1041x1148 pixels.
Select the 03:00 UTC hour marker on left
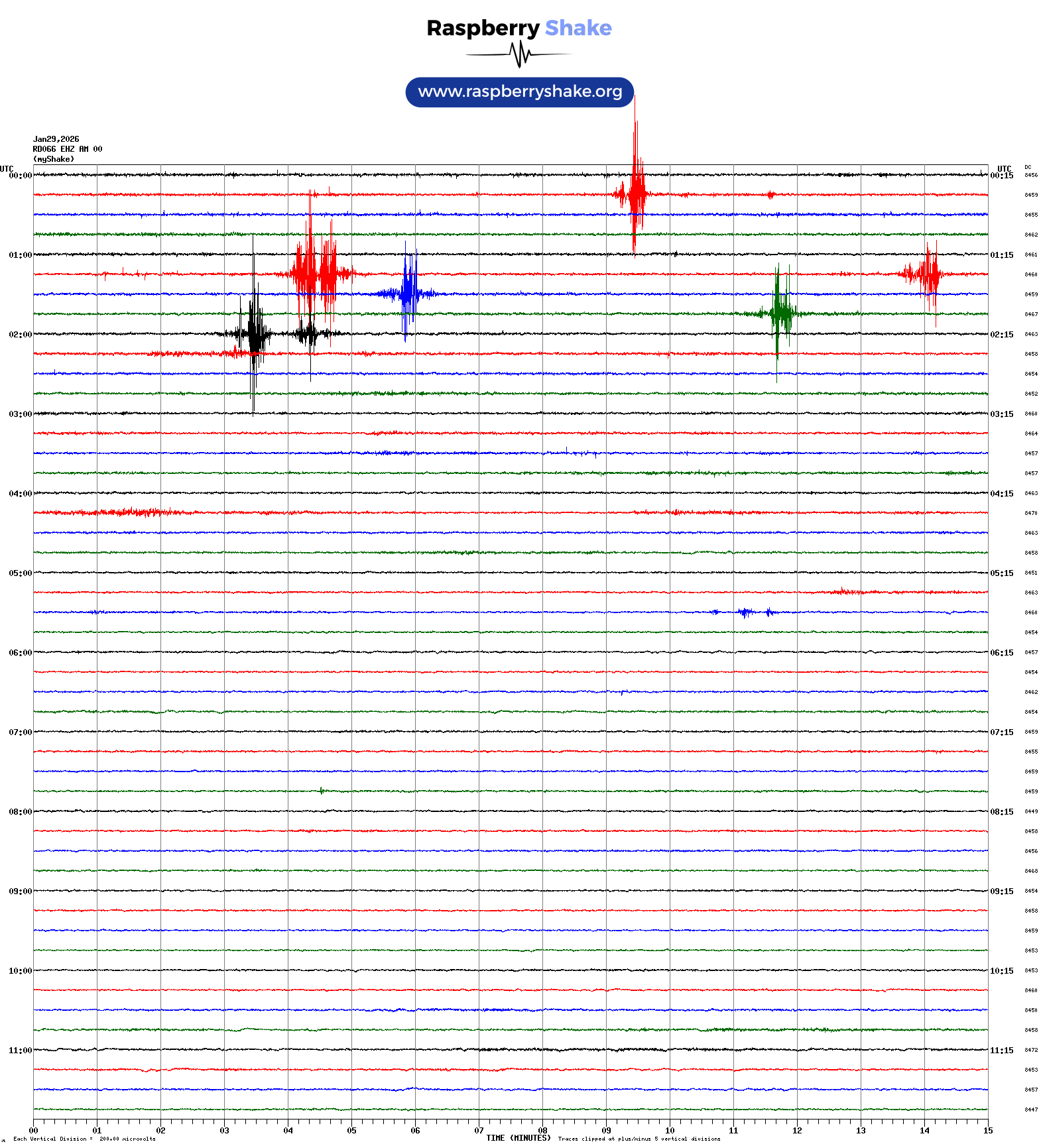[x=20, y=414]
